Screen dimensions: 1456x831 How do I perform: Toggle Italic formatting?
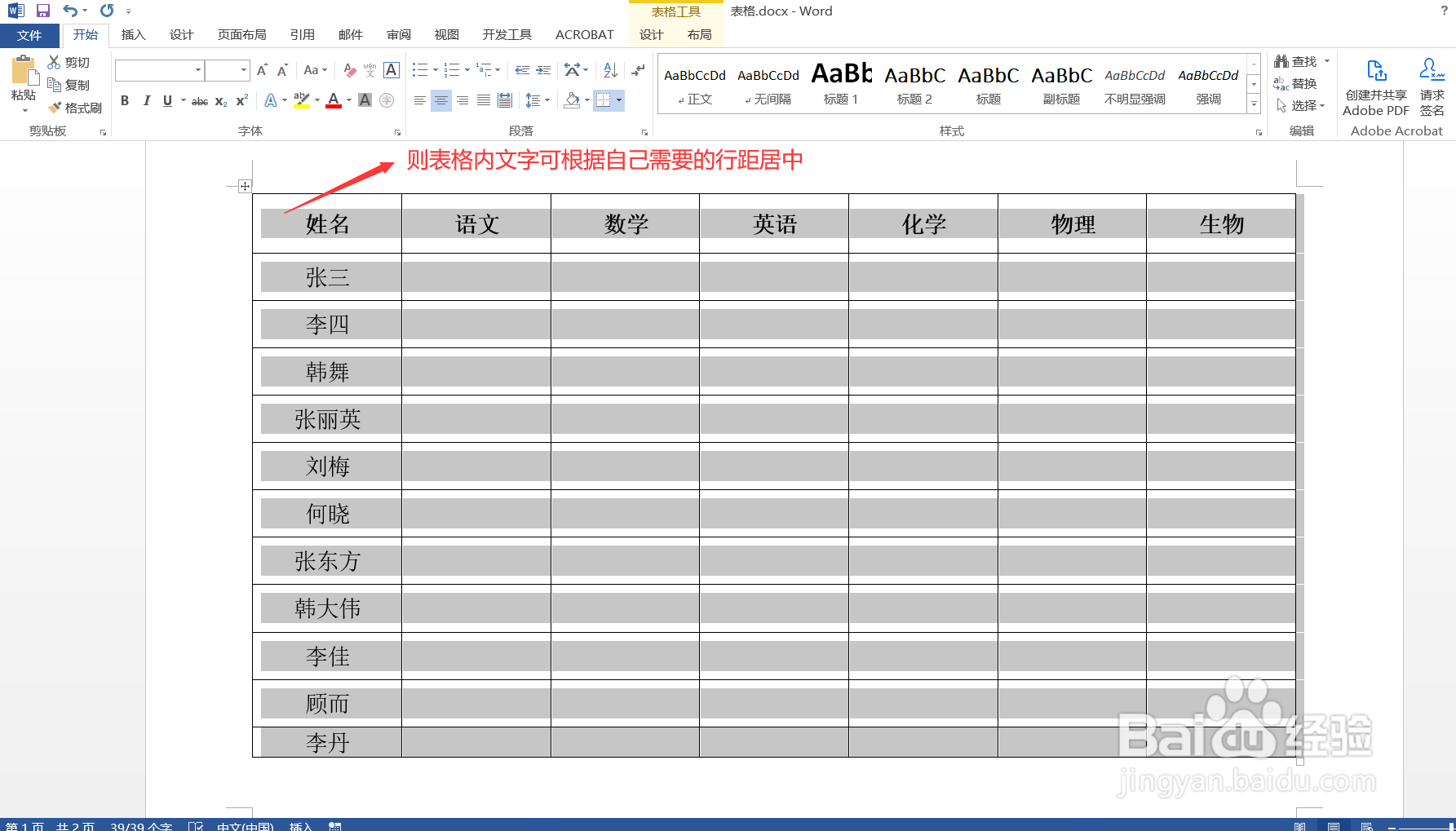[146, 100]
